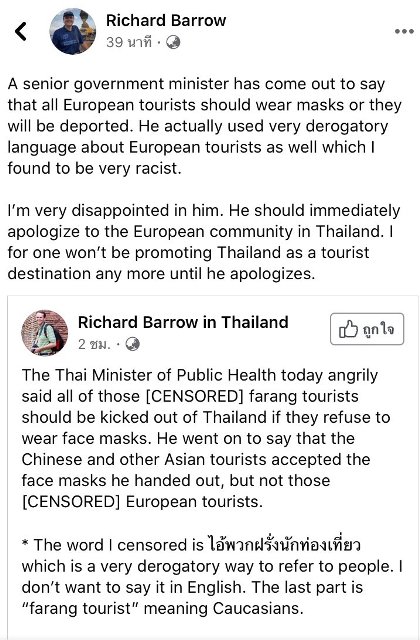Click the [CENSORED] before 'European tourists'
The image size is (420, 640).
click(71, 502)
